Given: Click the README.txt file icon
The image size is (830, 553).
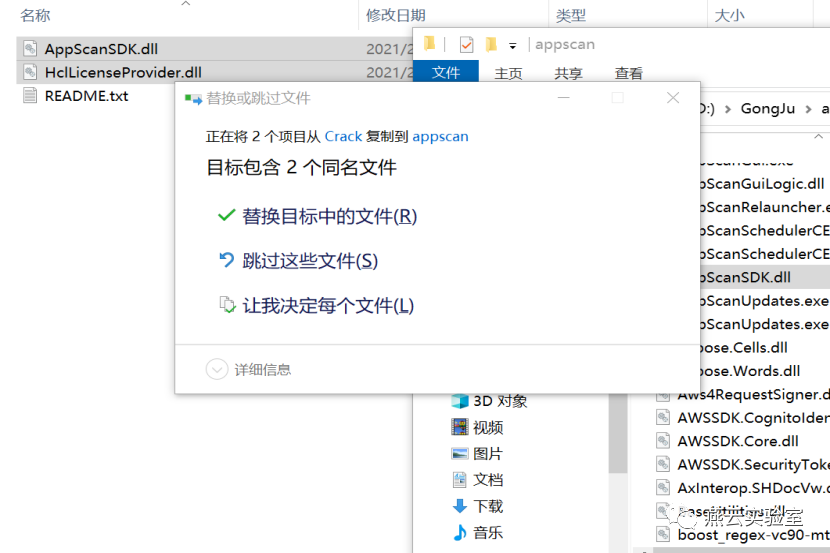Looking at the screenshot, I should point(30,96).
